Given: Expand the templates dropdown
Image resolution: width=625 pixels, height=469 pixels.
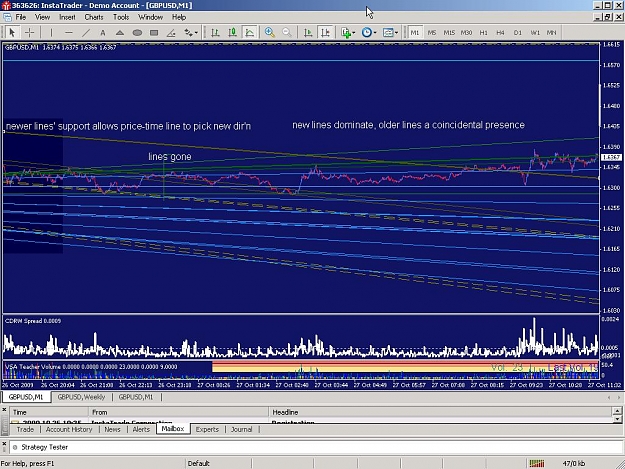Looking at the screenshot, I should [390, 33].
